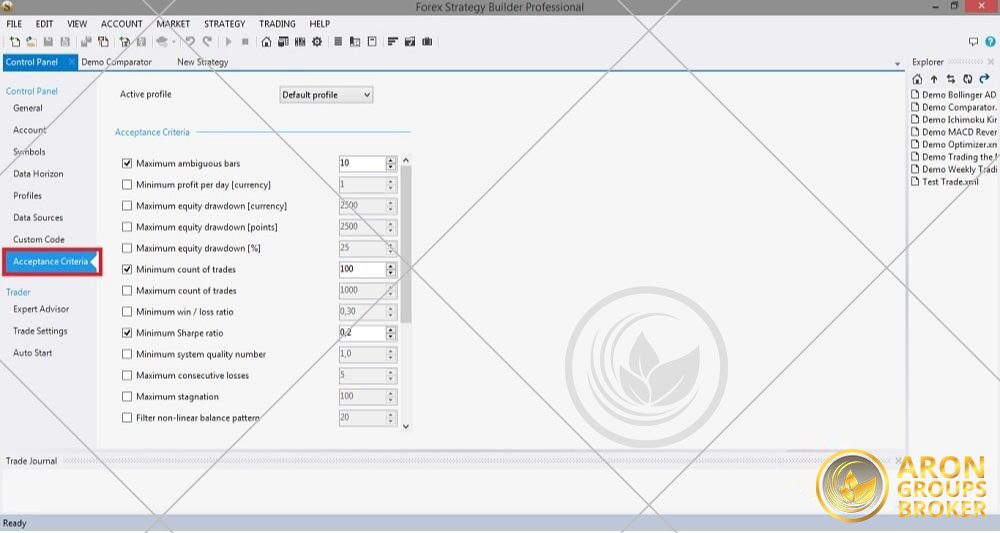Viewport: 1000px width, 533px height.
Task: Uncheck Minimum Sharpe ratio checkbox
Action: [127, 333]
